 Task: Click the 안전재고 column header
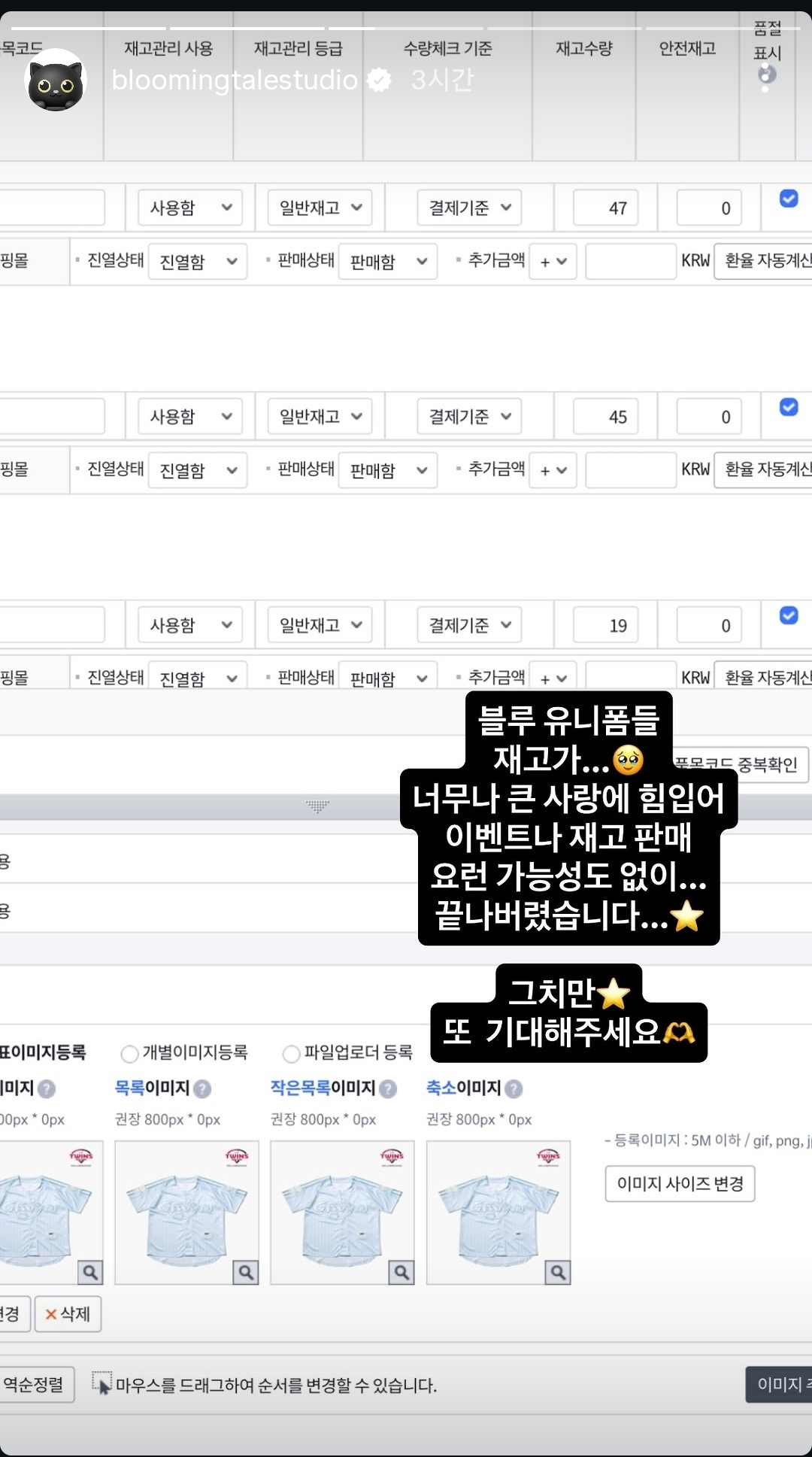pyautogui.click(x=687, y=49)
